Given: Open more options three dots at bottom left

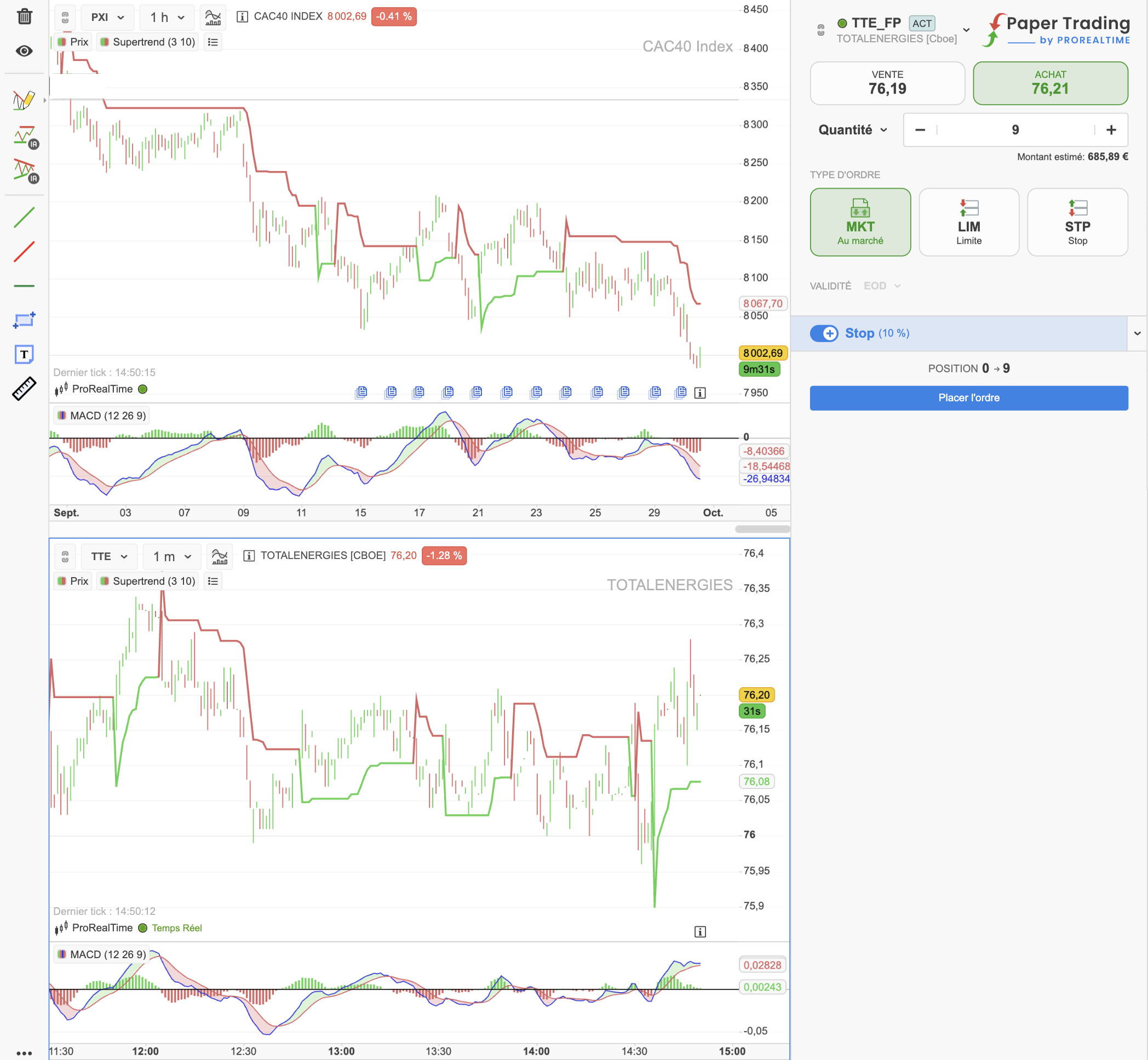Looking at the screenshot, I should coord(24,1052).
